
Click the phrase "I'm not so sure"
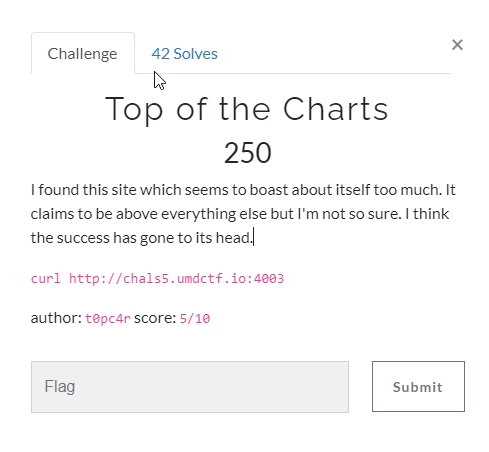349,214
